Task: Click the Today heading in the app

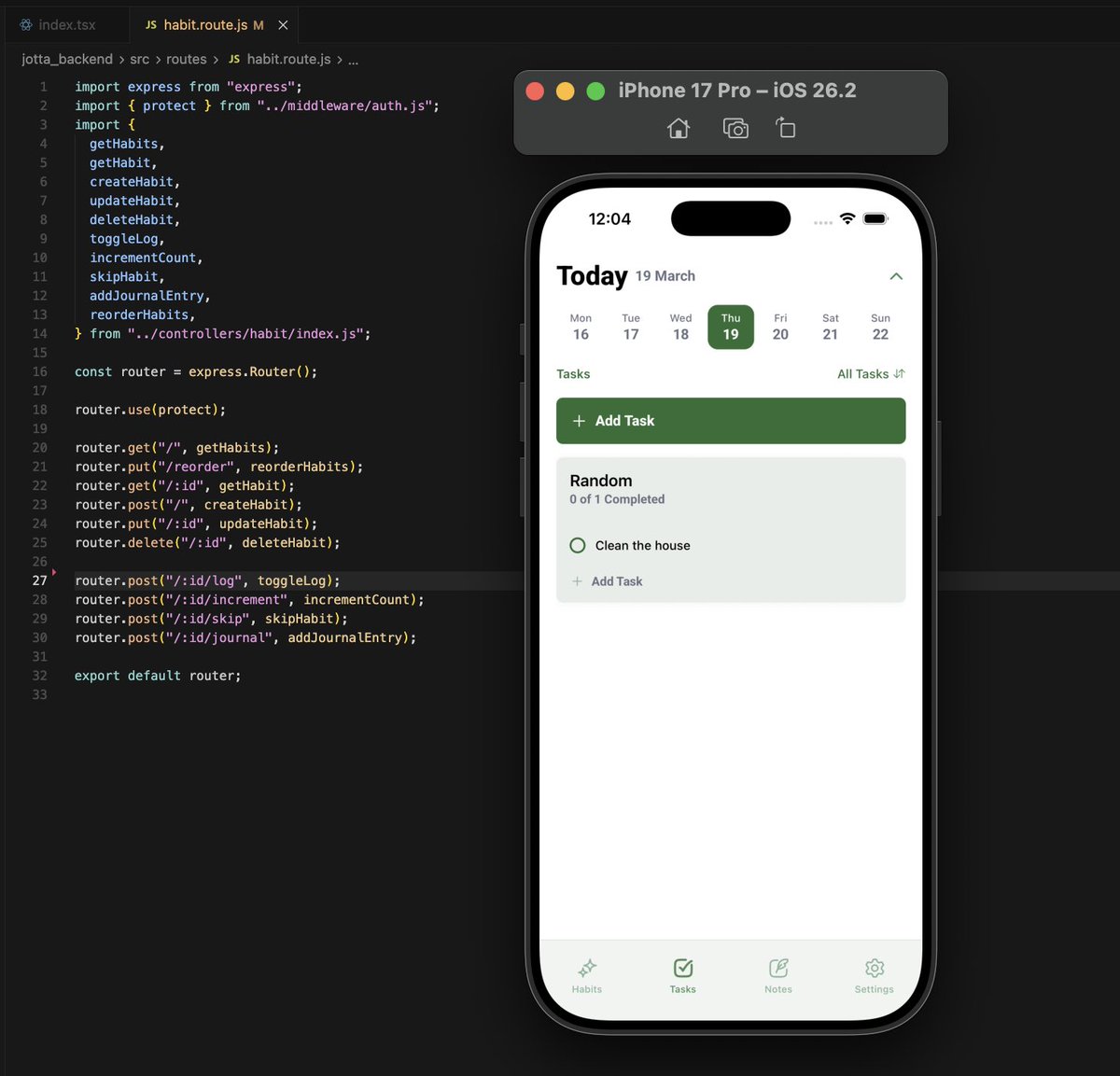Action: (x=592, y=276)
